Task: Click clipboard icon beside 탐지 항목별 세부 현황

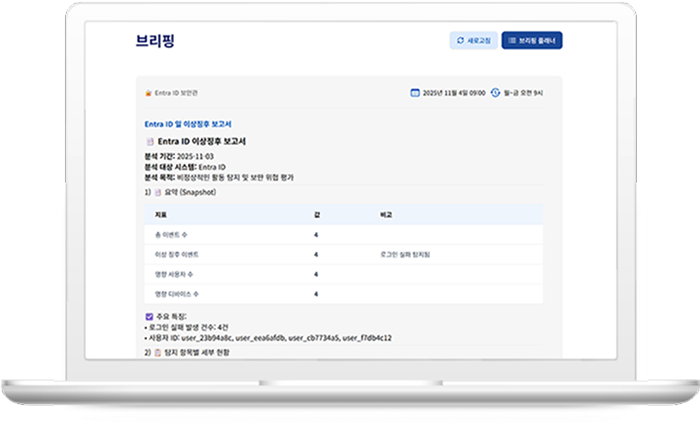Action: click(158, 352)
